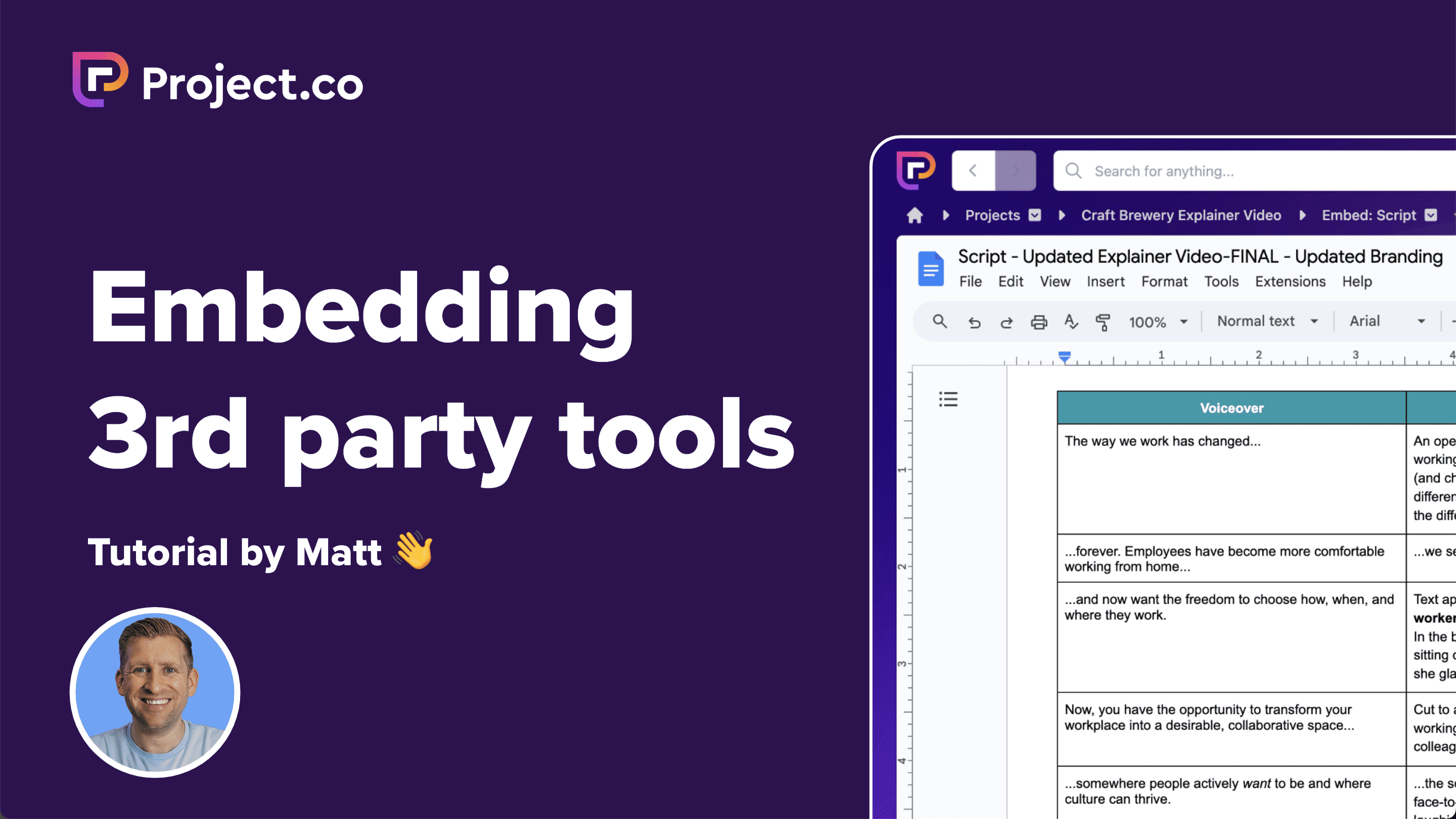Click the large Project.co brand logo

(217, 80)
